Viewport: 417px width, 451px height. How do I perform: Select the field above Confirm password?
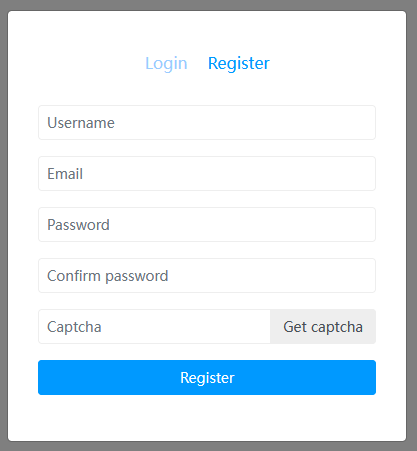pos(207,225)
